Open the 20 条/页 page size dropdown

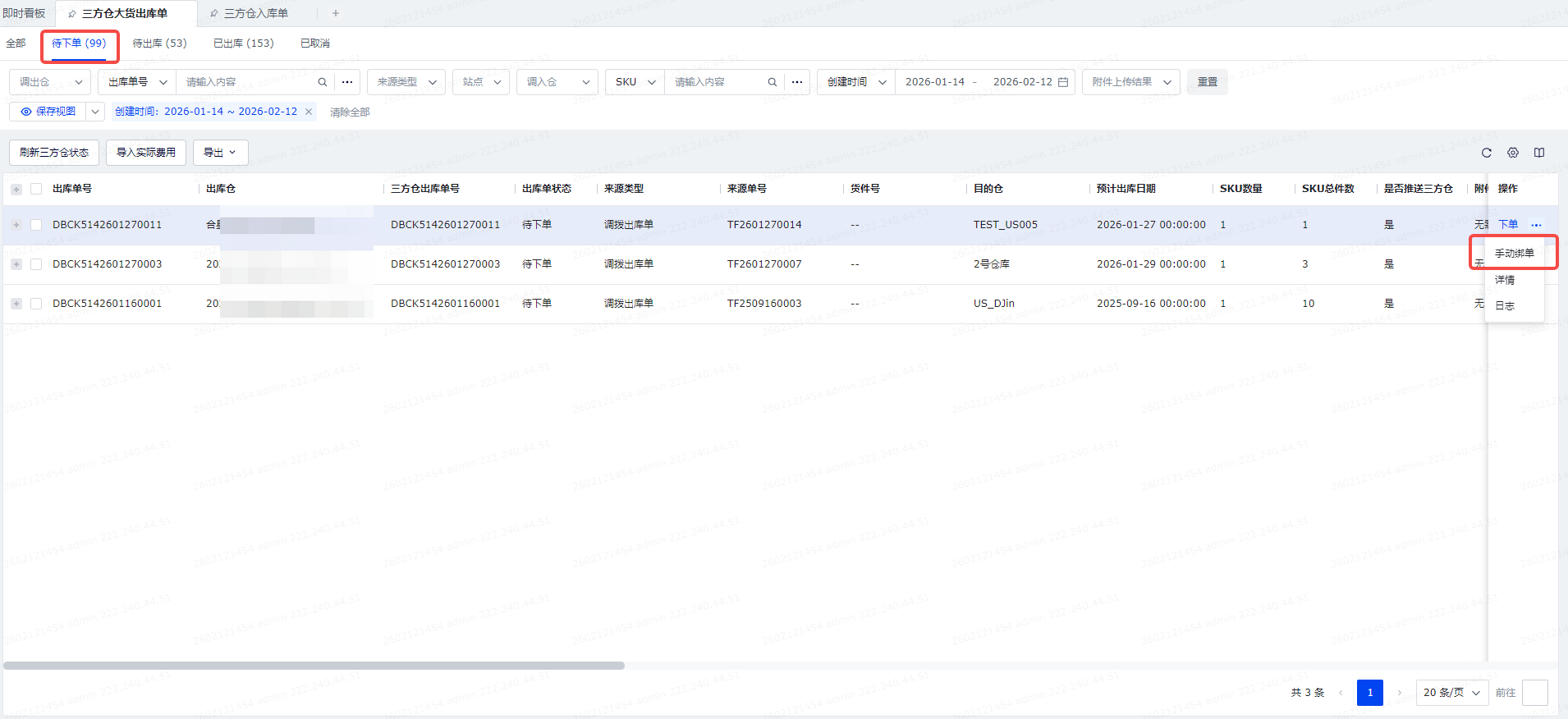click(1451, 693)
